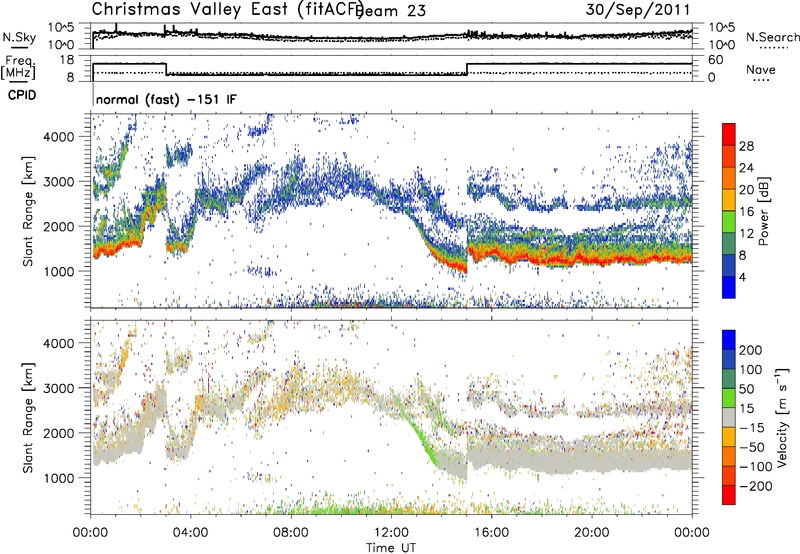Select the 'Beam 23' label
This screenshot has width=800, height=554.
(x=390, y=11)
